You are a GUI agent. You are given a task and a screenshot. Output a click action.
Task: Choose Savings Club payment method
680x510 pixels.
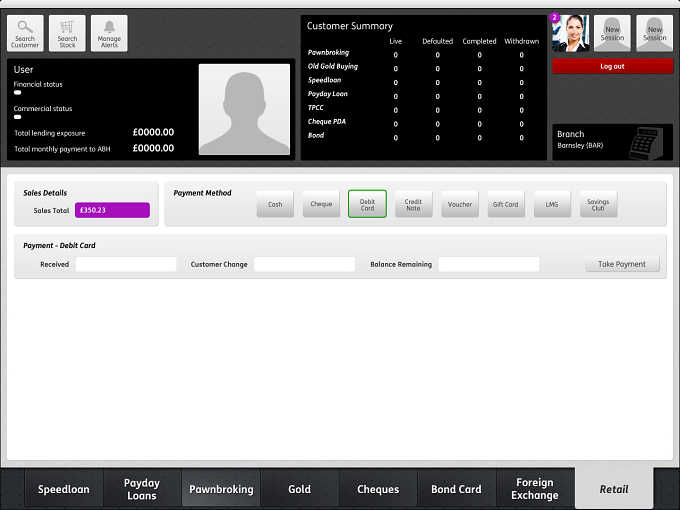(598, 204)
